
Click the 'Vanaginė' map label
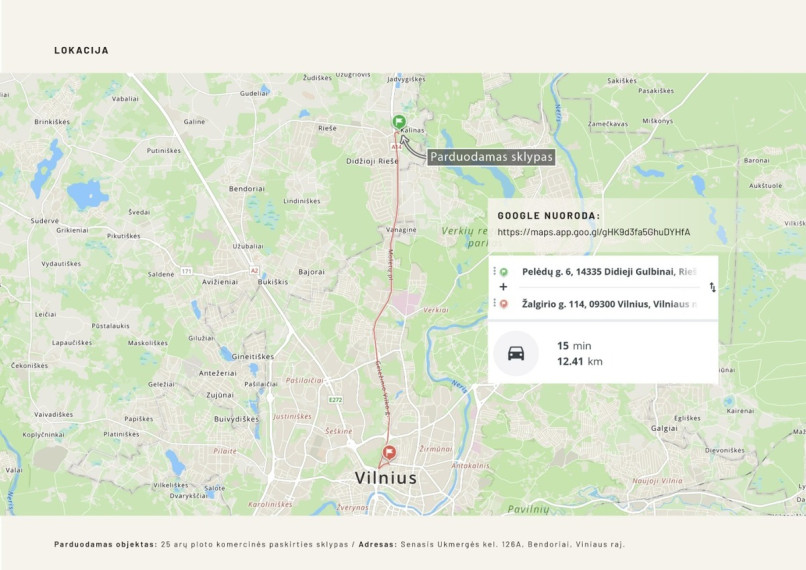click(401, 230)
